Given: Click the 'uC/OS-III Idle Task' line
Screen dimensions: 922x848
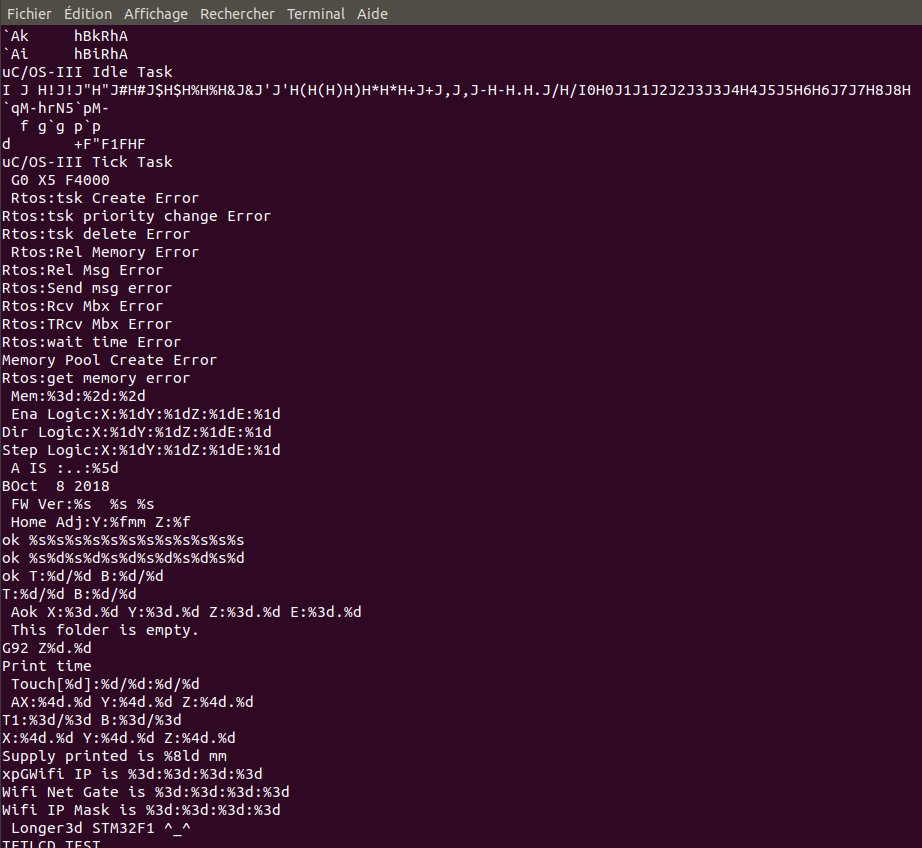Looking at the screenshot, I should [88, 72].
